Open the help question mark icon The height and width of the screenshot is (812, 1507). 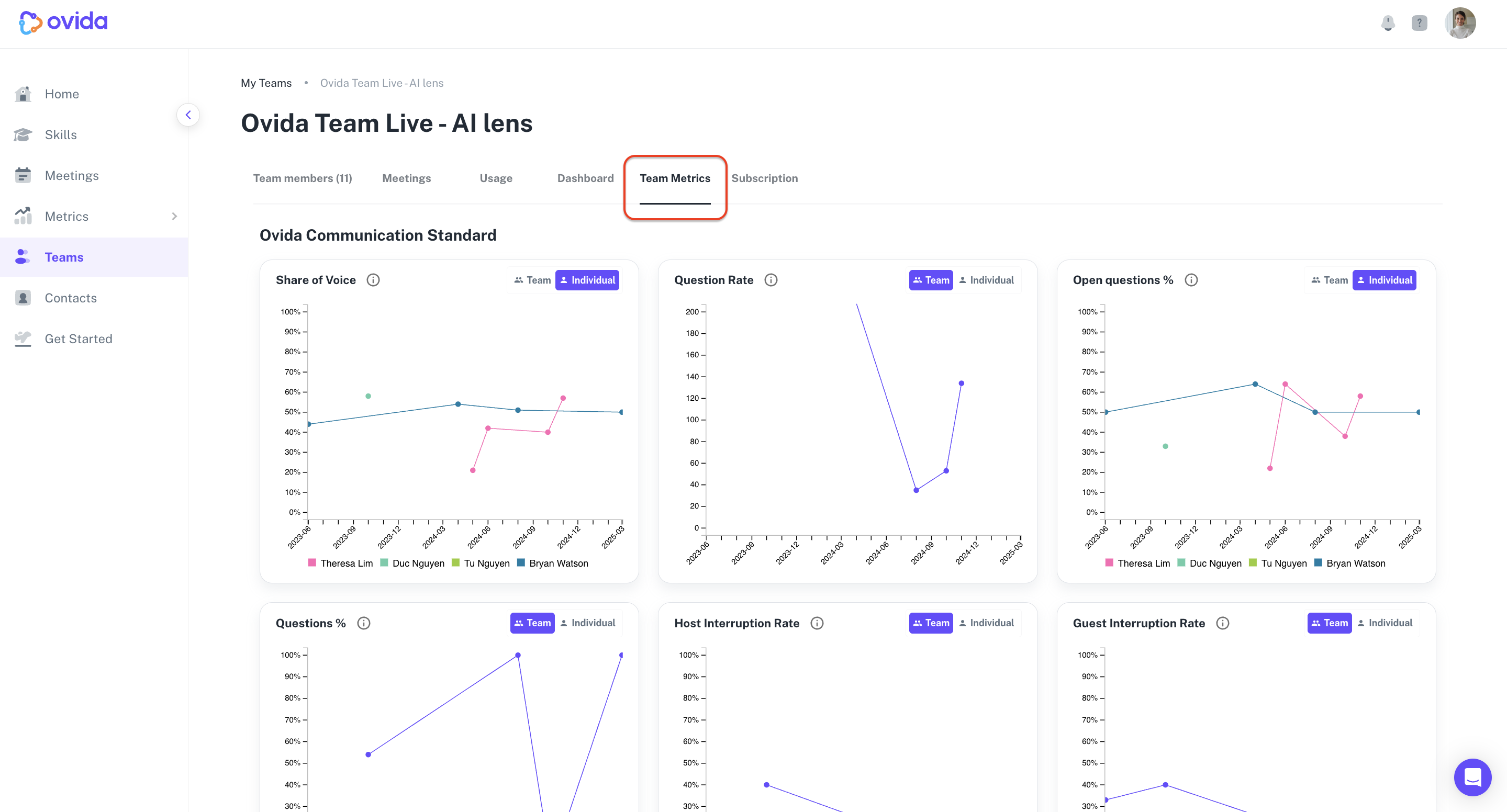(1419, 23)
